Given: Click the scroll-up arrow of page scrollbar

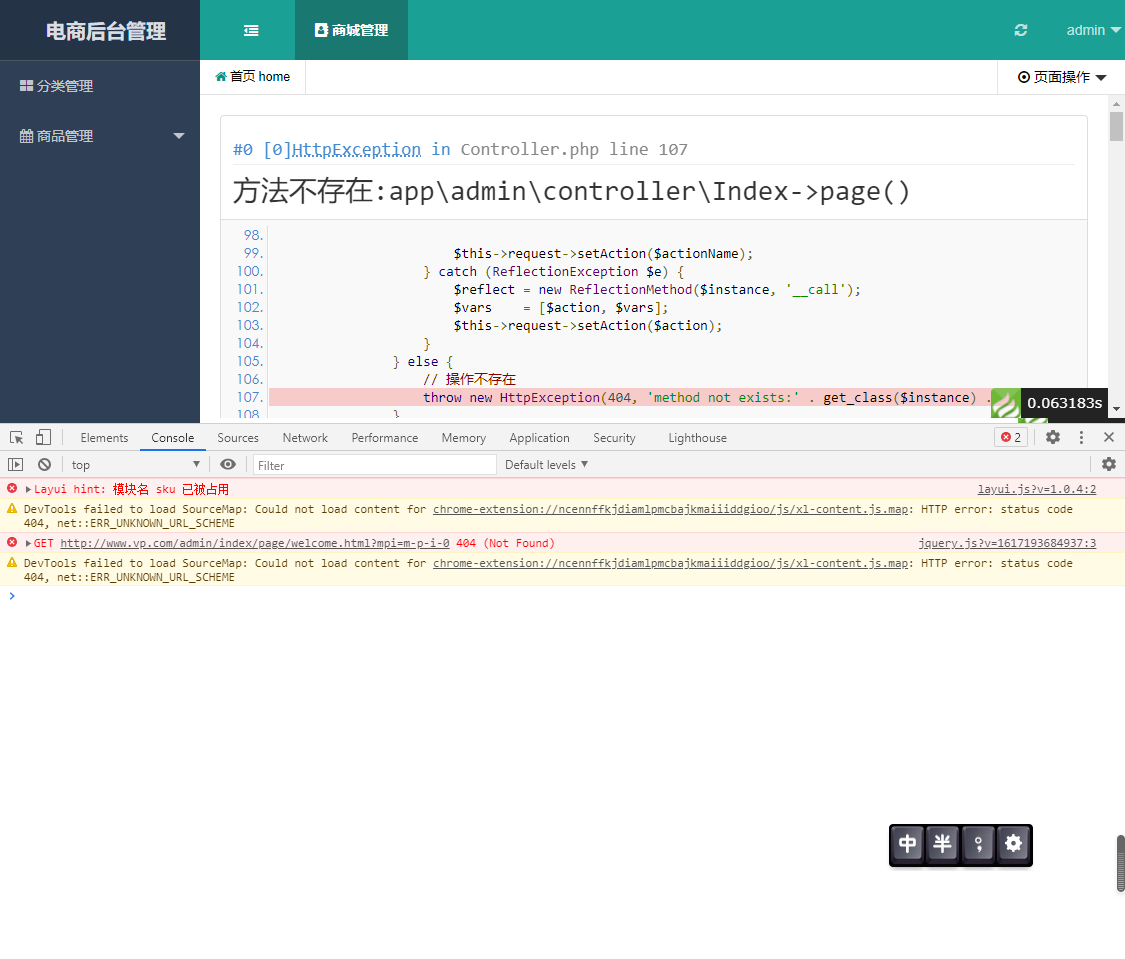Looking at the screenshot, I should (1116, 105).
